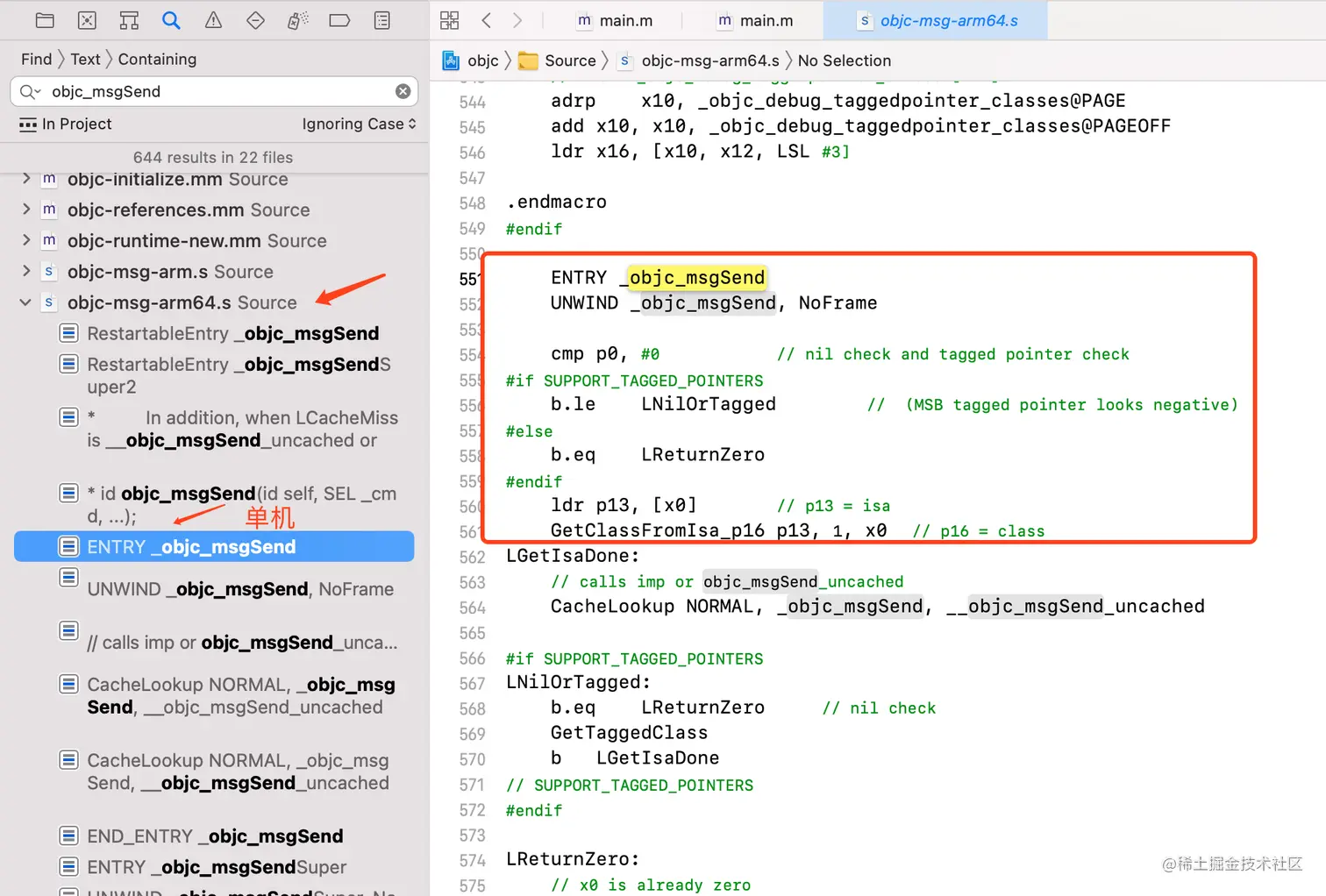Open the Debug navigator spray icon

tap(297, 20)
